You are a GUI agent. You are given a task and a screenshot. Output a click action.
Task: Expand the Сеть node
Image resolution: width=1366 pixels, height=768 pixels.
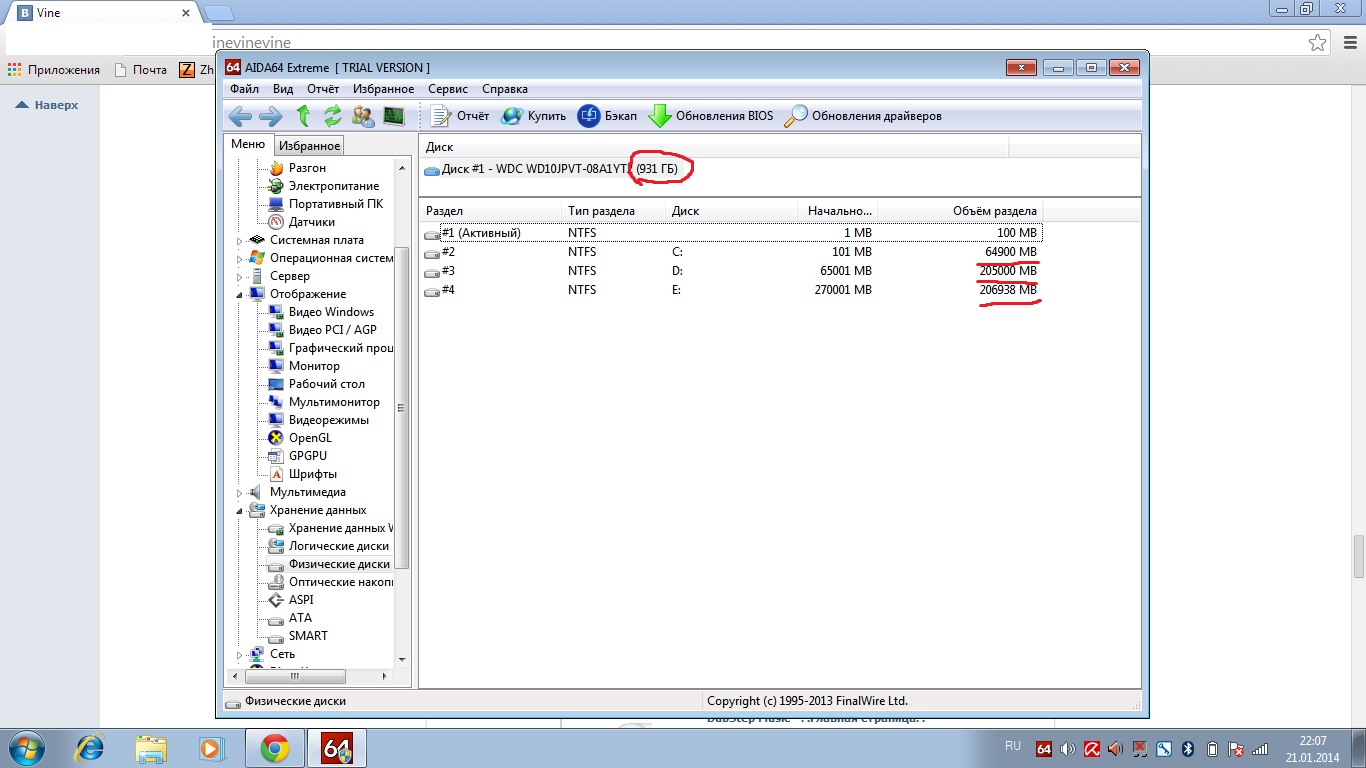[240, 655]
